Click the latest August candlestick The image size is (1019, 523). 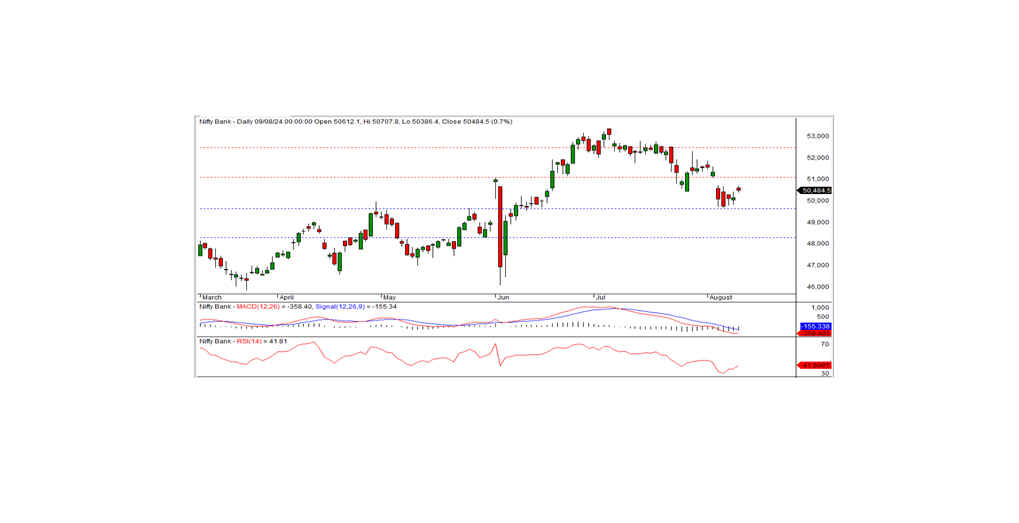click(738, 189)
